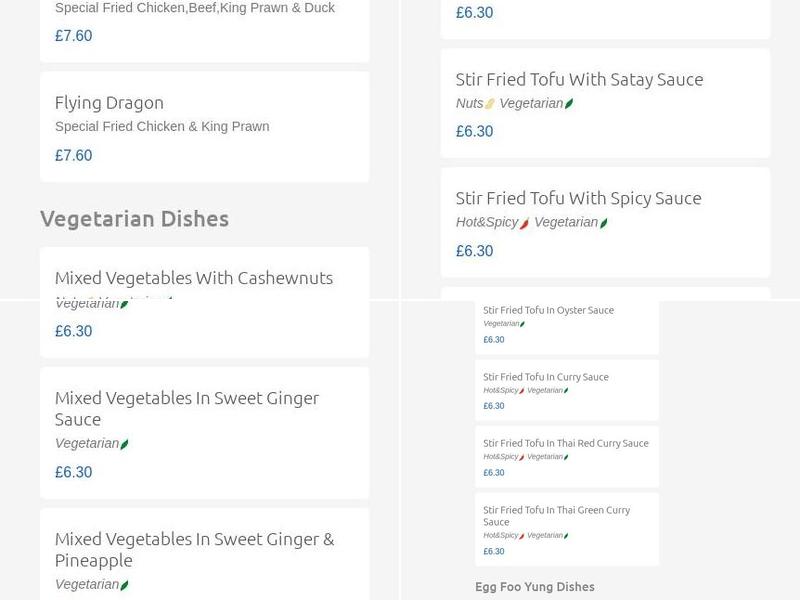Click the £6.30 price of Mixed Vegetables With Cashewnuts
Image resolution: width=800 pixels, height=600 pixels.
[72, 331]
